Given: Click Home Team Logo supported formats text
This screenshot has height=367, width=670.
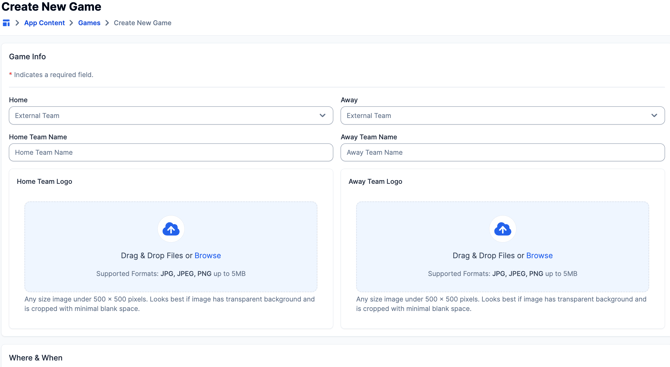Looking at the screenshot, I should (x=171, y=274).
